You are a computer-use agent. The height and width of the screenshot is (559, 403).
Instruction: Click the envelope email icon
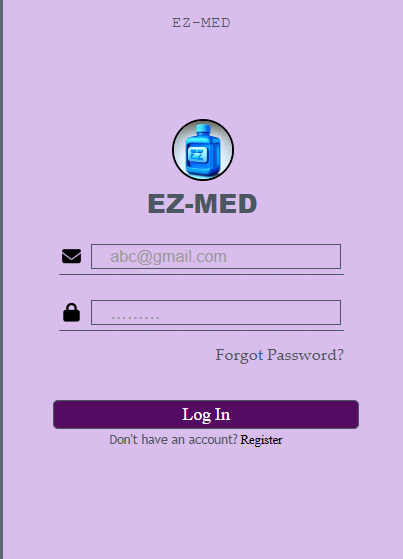click(x=71, y=256)
